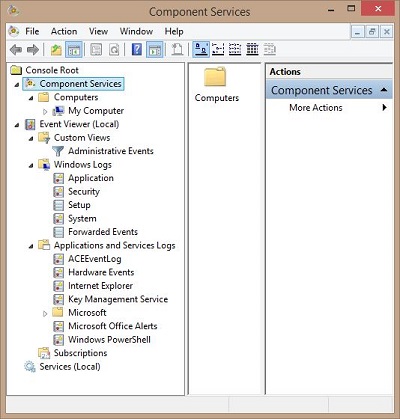Expand the Microsoft folder node
The width and height of the screenshot is (400, 419).
click(x=45, y=313)
